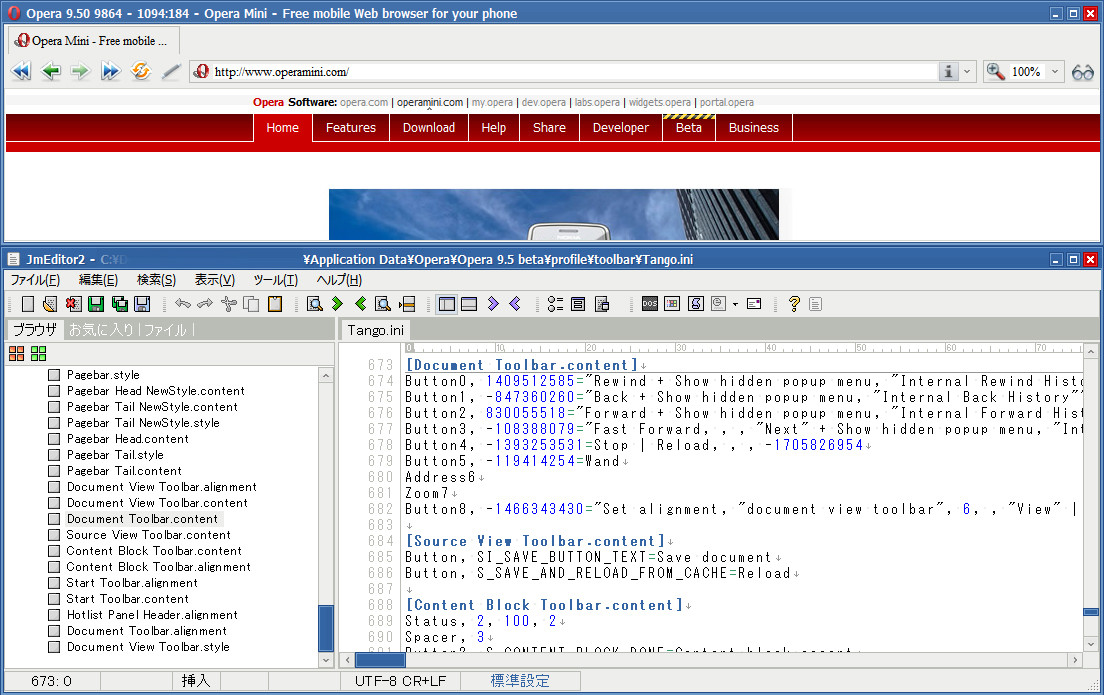Click the editor horizontal scrollbar thumb
Viewport: 1104px width, 695px height.
click(380, 660)
